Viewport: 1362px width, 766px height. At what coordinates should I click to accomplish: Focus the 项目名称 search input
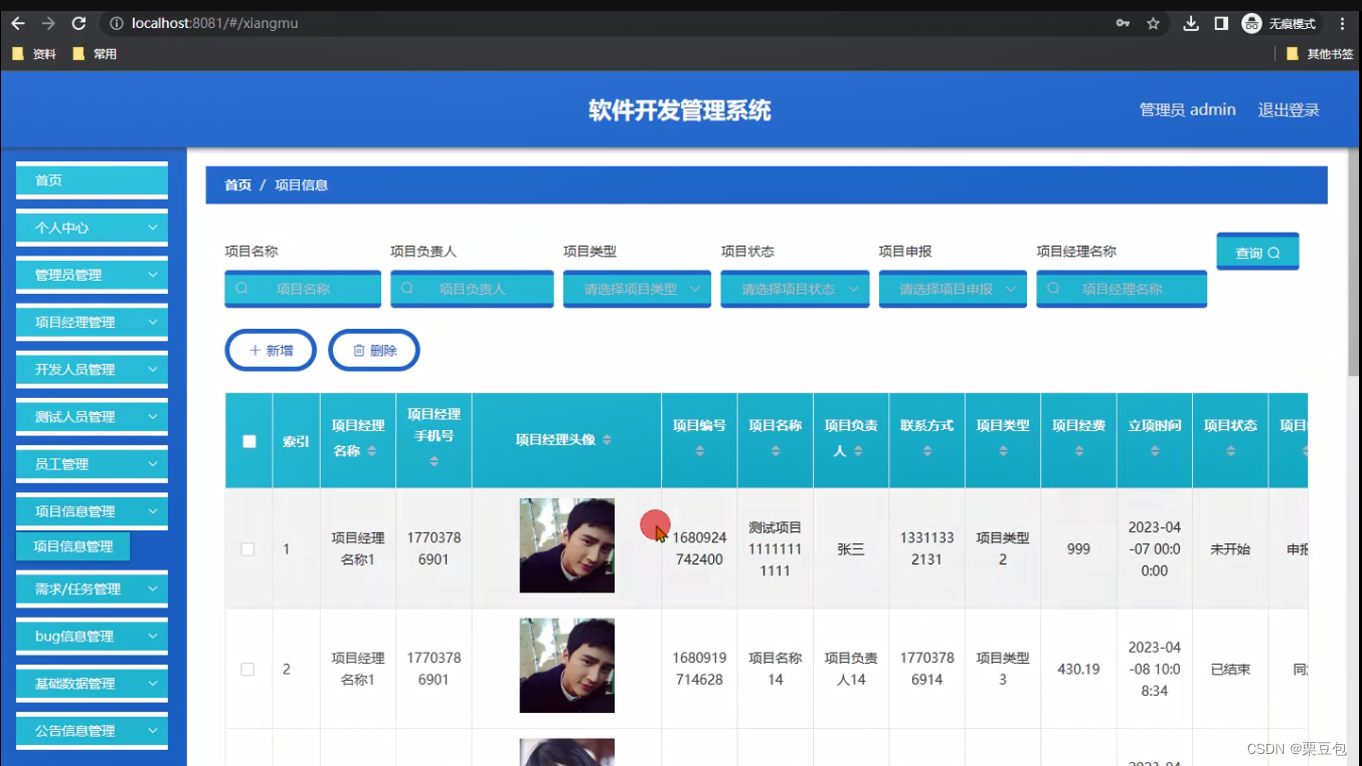tap(303, 289)
